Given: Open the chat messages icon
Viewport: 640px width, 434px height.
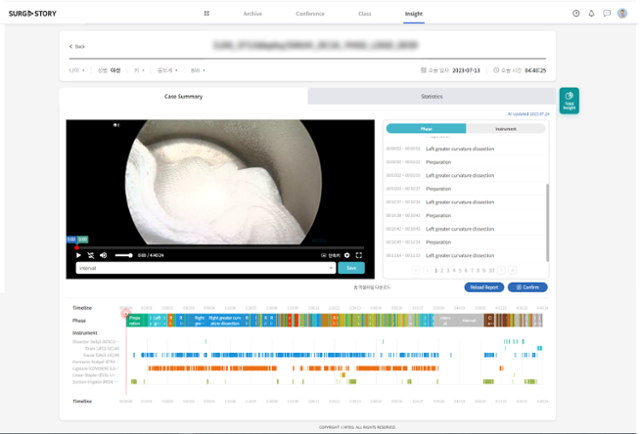Looking at the screenshot, I should click(607, 13).
